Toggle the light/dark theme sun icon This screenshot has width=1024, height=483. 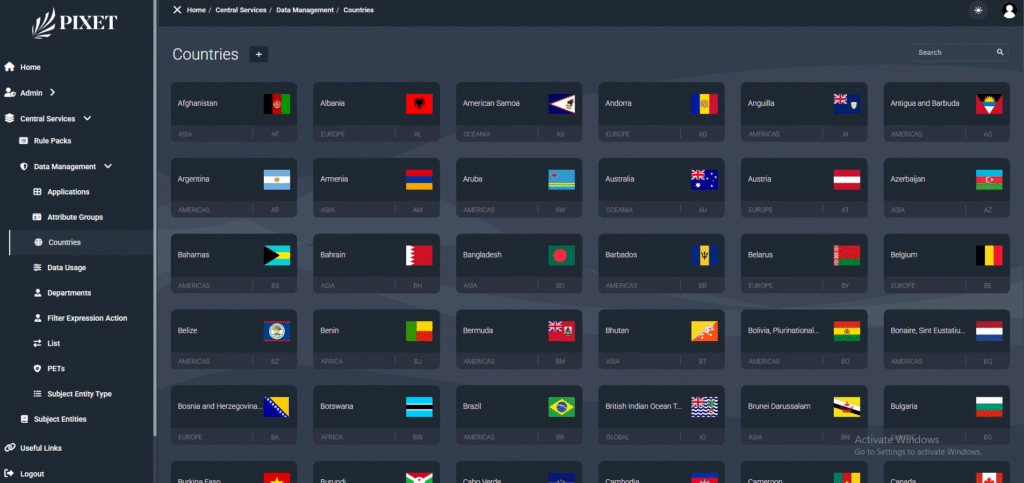tap(977, 10)
